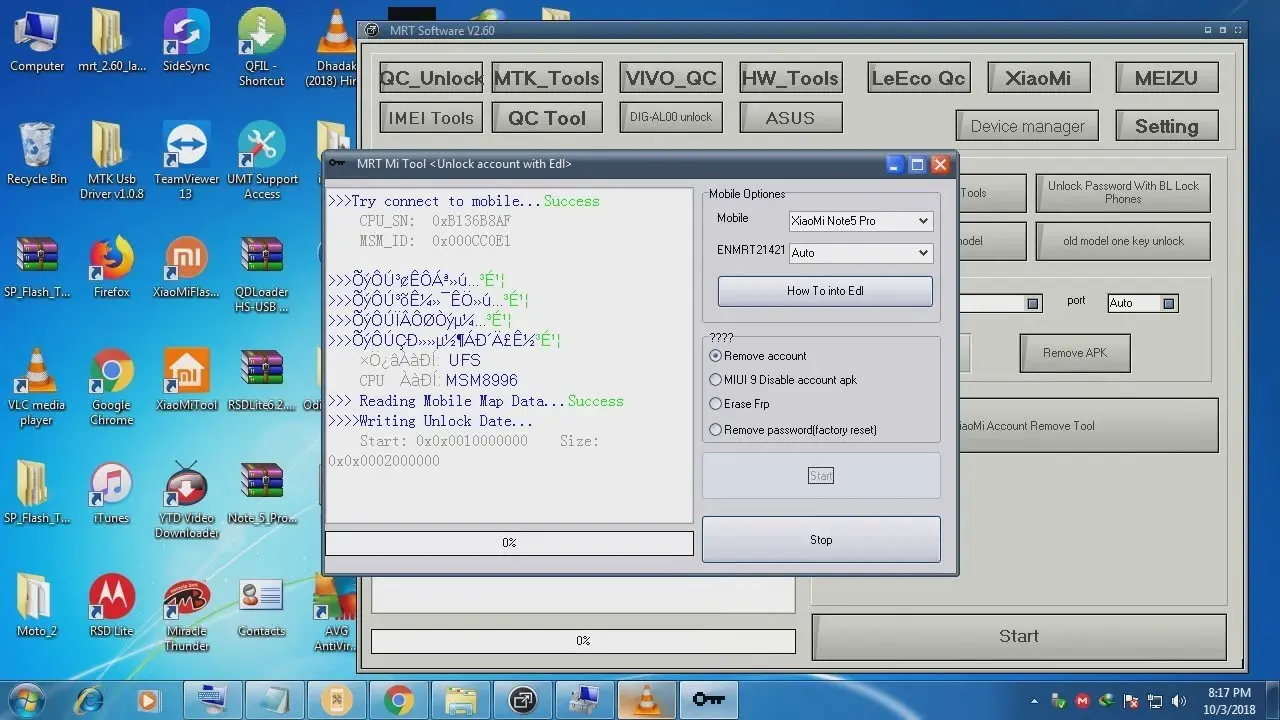
Task: Switch to the QC_Unlock section
Action: (432, 78)
